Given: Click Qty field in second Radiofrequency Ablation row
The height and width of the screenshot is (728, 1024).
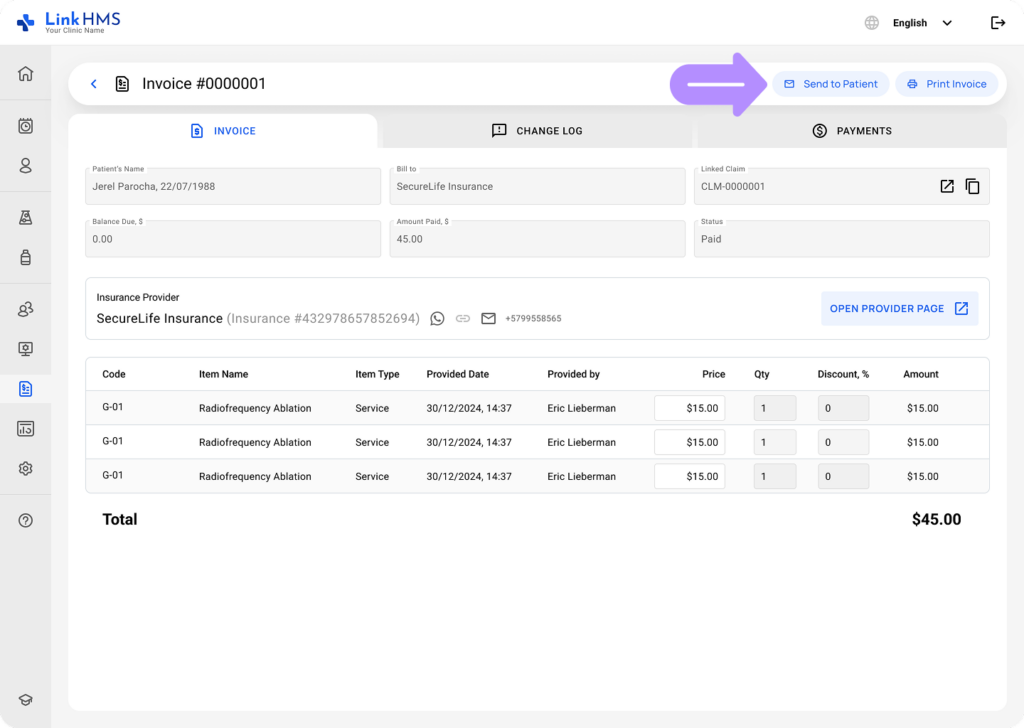Looking at the screenshot, I should click(775, 442).
